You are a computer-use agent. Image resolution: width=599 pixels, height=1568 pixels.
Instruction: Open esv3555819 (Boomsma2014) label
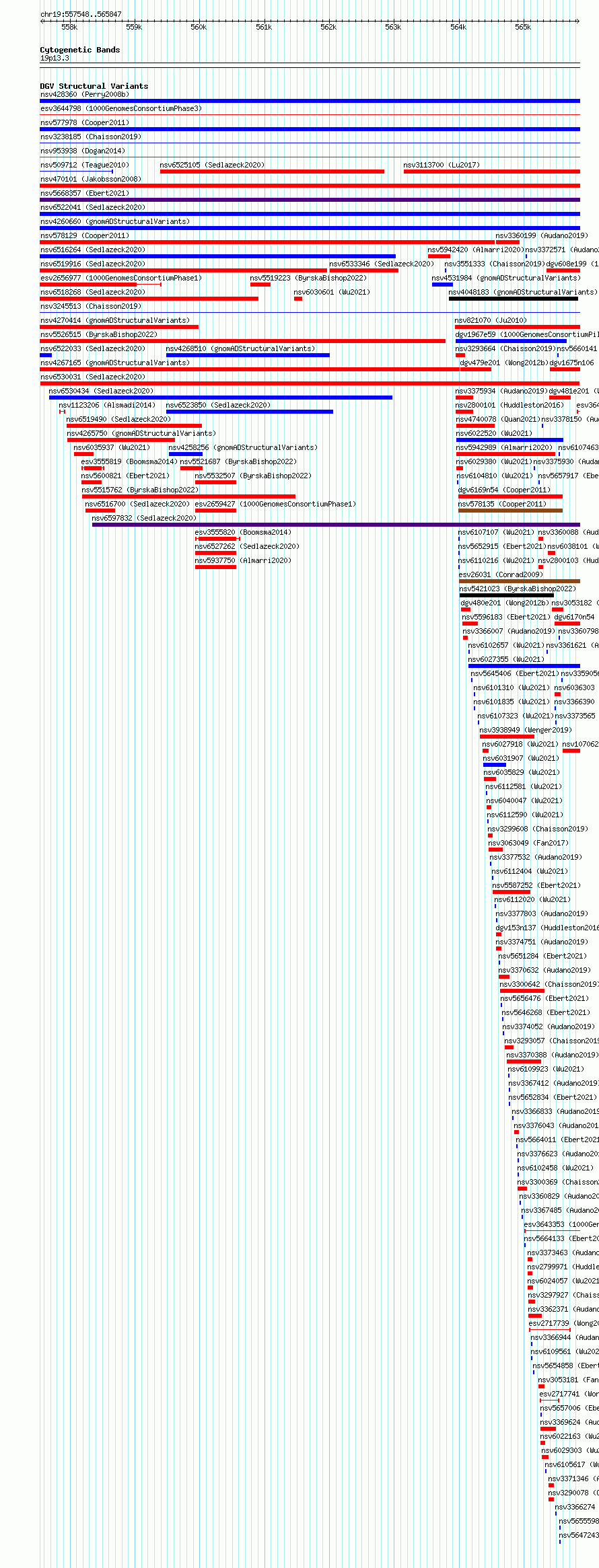(x=129, y=462)
